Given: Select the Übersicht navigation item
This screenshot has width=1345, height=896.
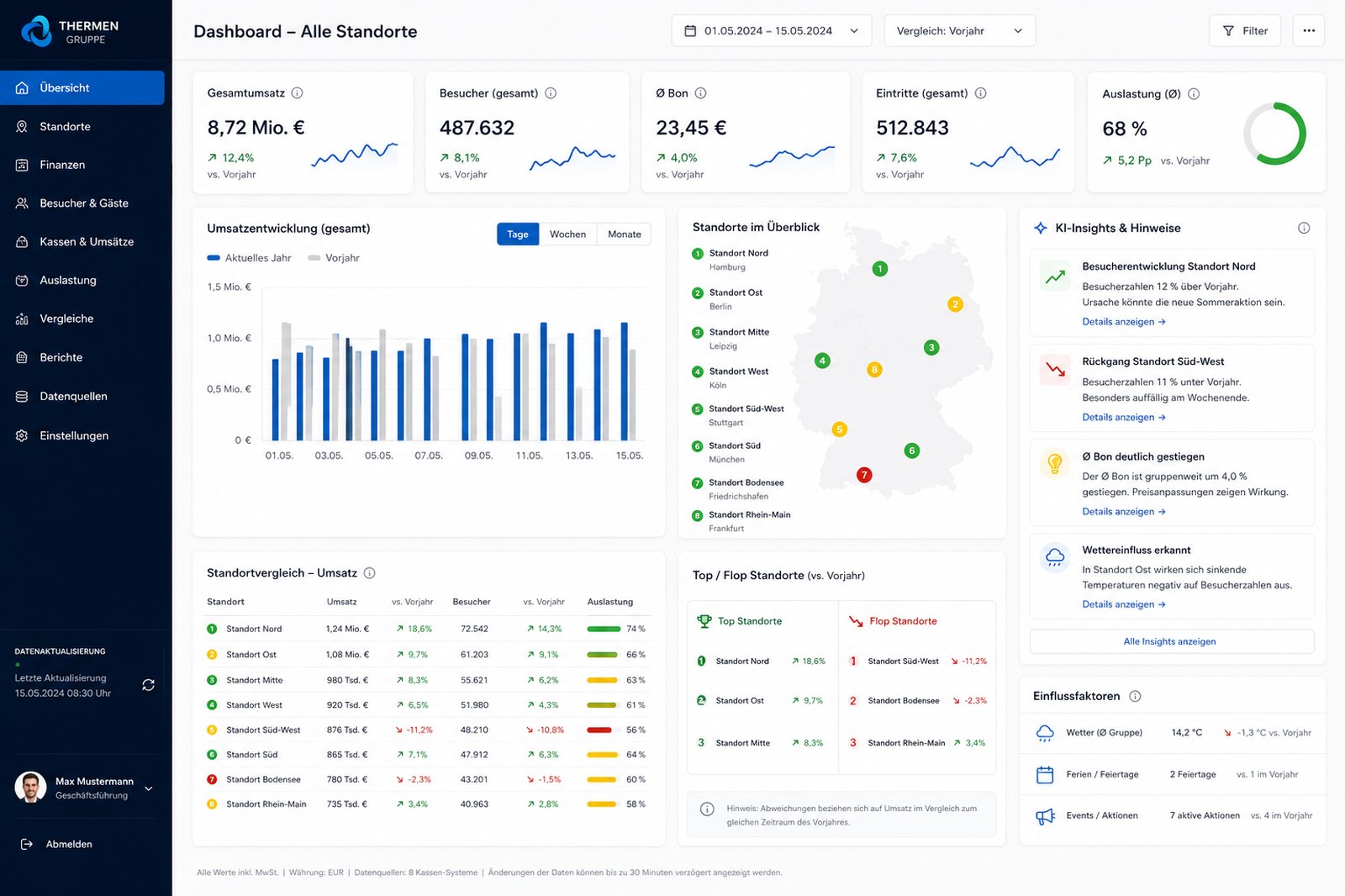Looking at the screenshot, I should click(x=82, y=88).
